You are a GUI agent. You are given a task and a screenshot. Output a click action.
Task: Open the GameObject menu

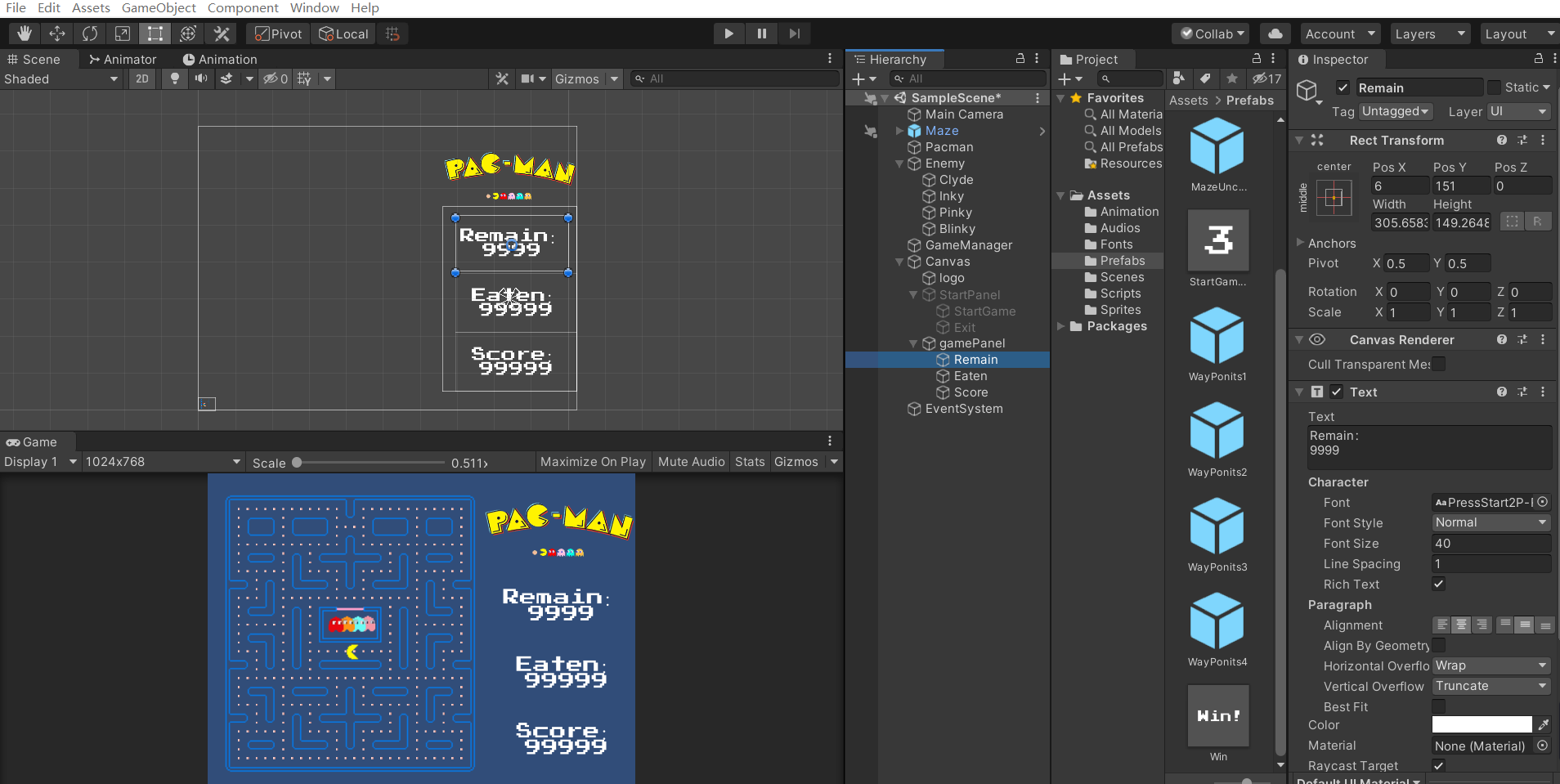coord(159,8)
